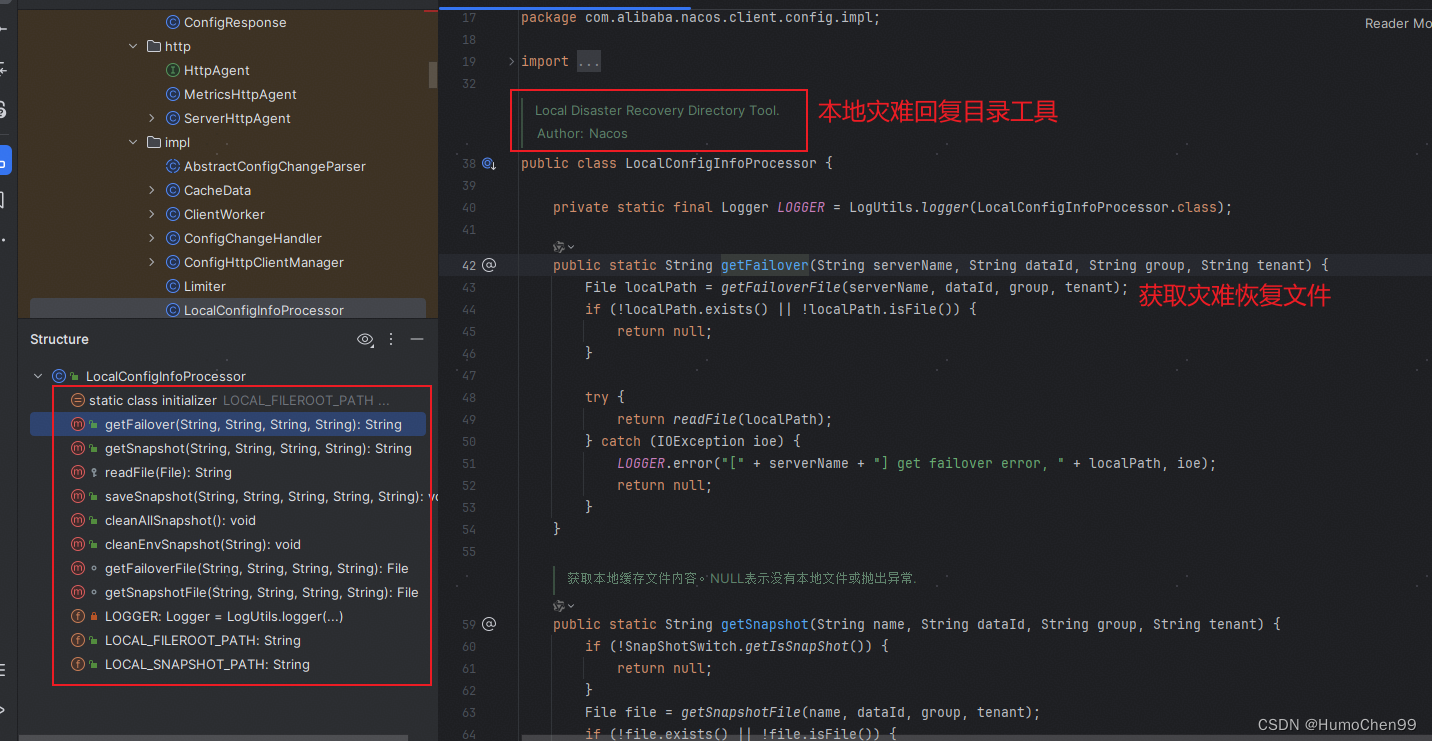Click the code author inlay above getSnapshot
This screenshot has width=1432, height=741.
pyautogui.click(x=564, y=605)
